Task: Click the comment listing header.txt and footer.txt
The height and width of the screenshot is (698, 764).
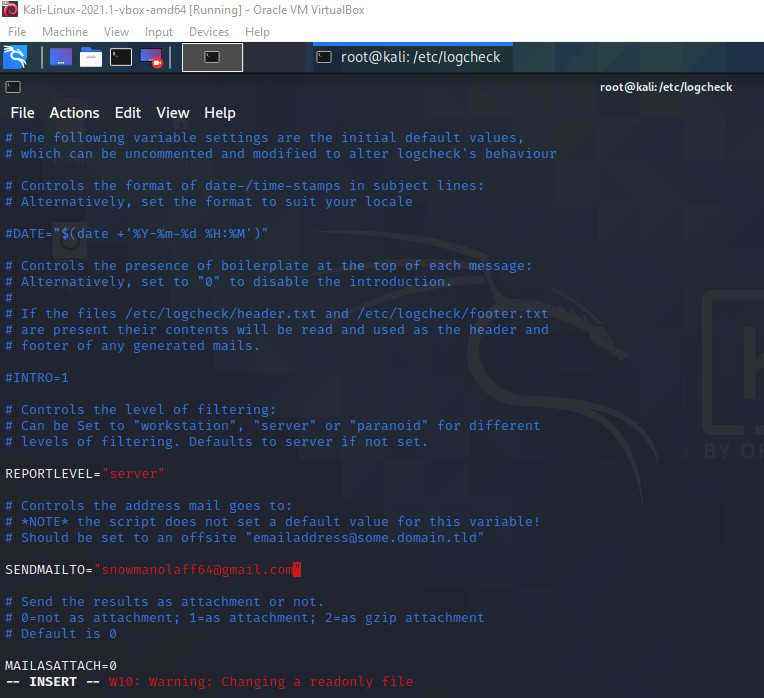Action: tap(277, 313)
